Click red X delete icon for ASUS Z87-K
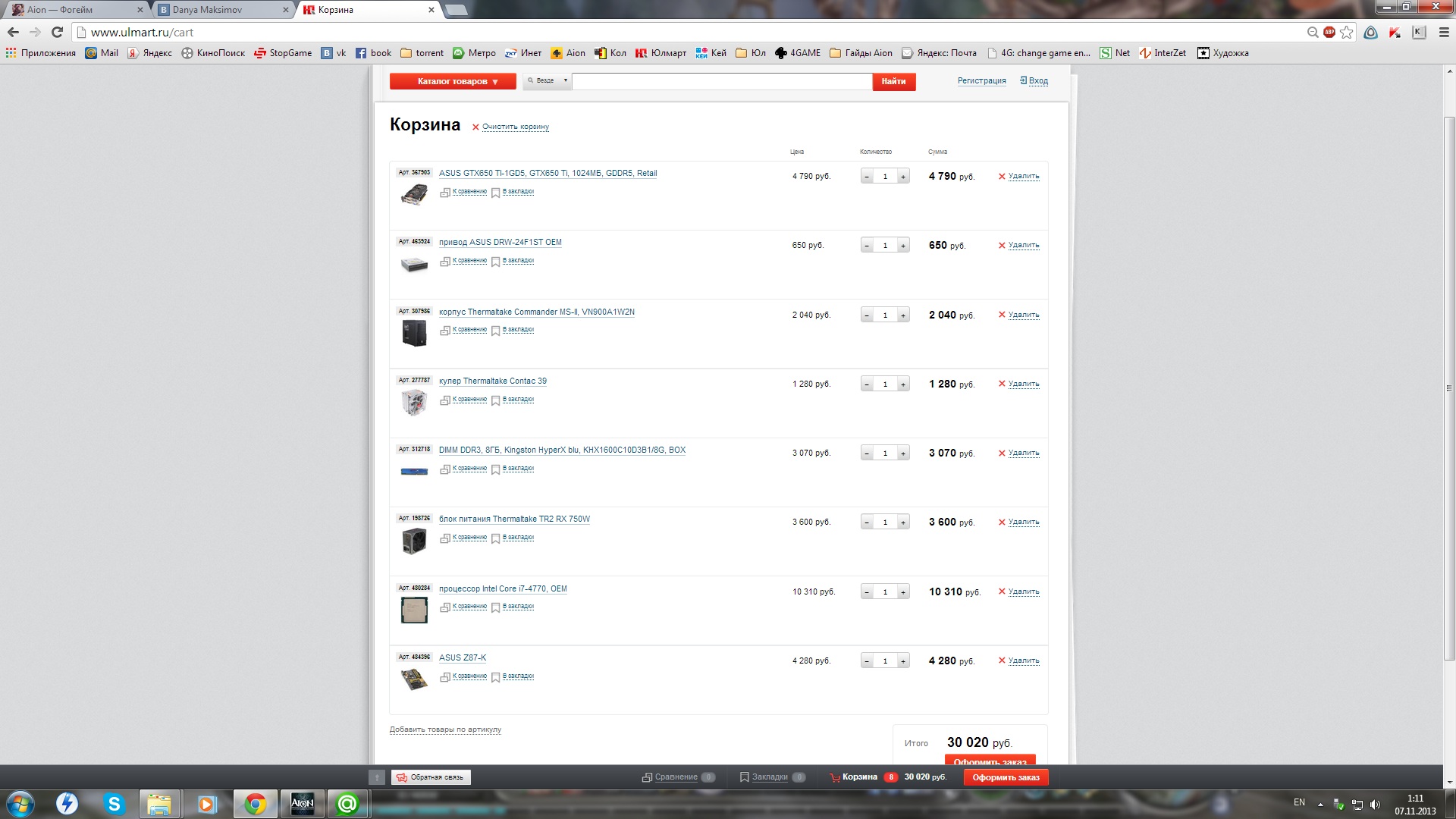1456x819 pixels. pos(1002,661)
